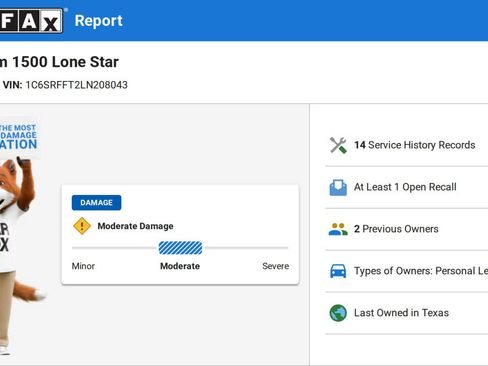Click the 'VIN:' label

point(12,85)
